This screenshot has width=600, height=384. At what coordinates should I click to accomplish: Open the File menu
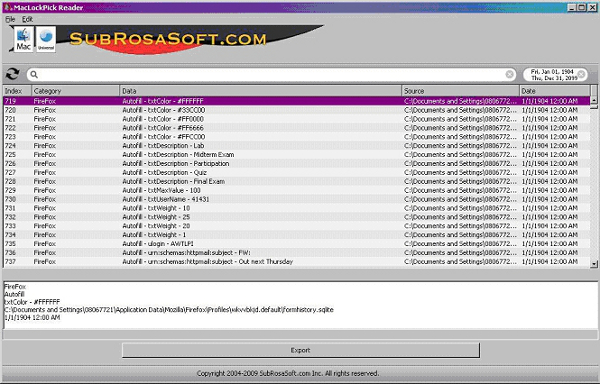tap(10, 19)
